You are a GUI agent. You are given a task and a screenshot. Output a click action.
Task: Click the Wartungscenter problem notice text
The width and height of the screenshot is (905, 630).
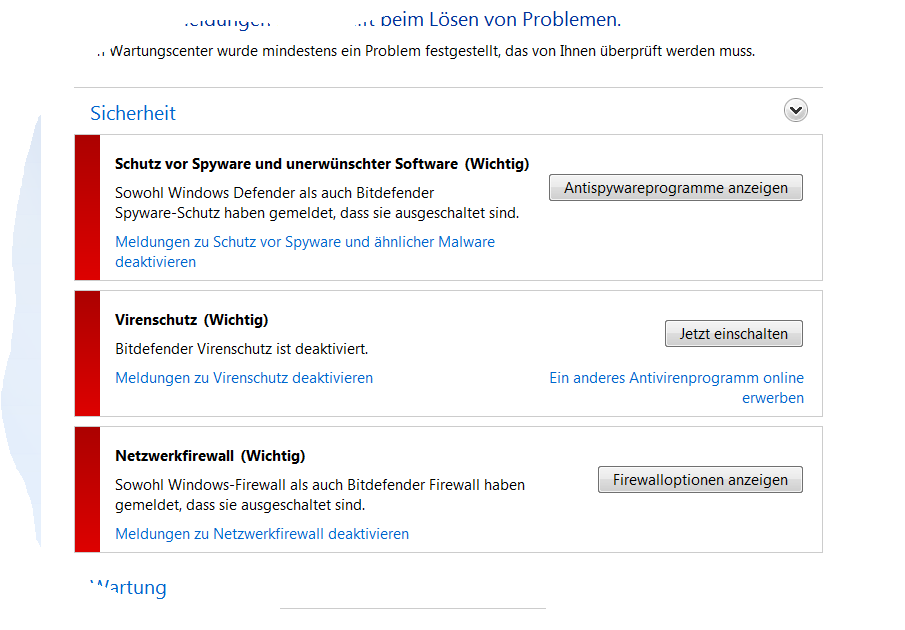click(x=430, y=50)
